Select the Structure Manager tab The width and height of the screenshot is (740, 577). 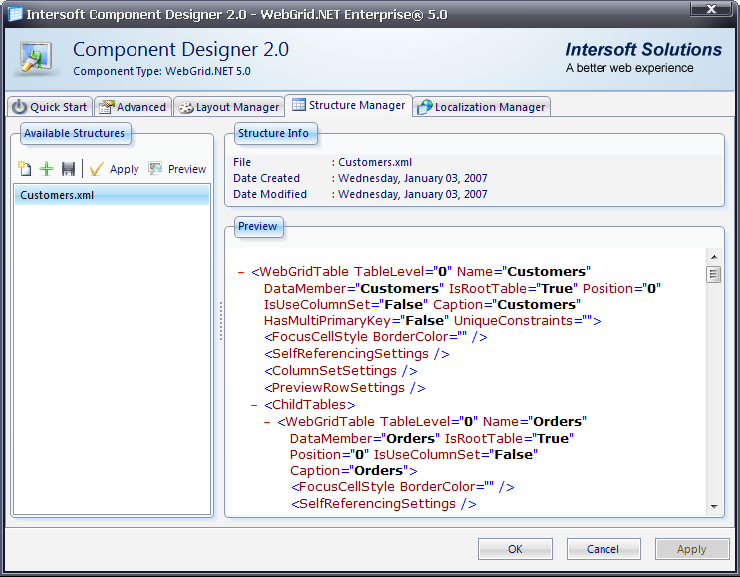[x=348, y=105]
